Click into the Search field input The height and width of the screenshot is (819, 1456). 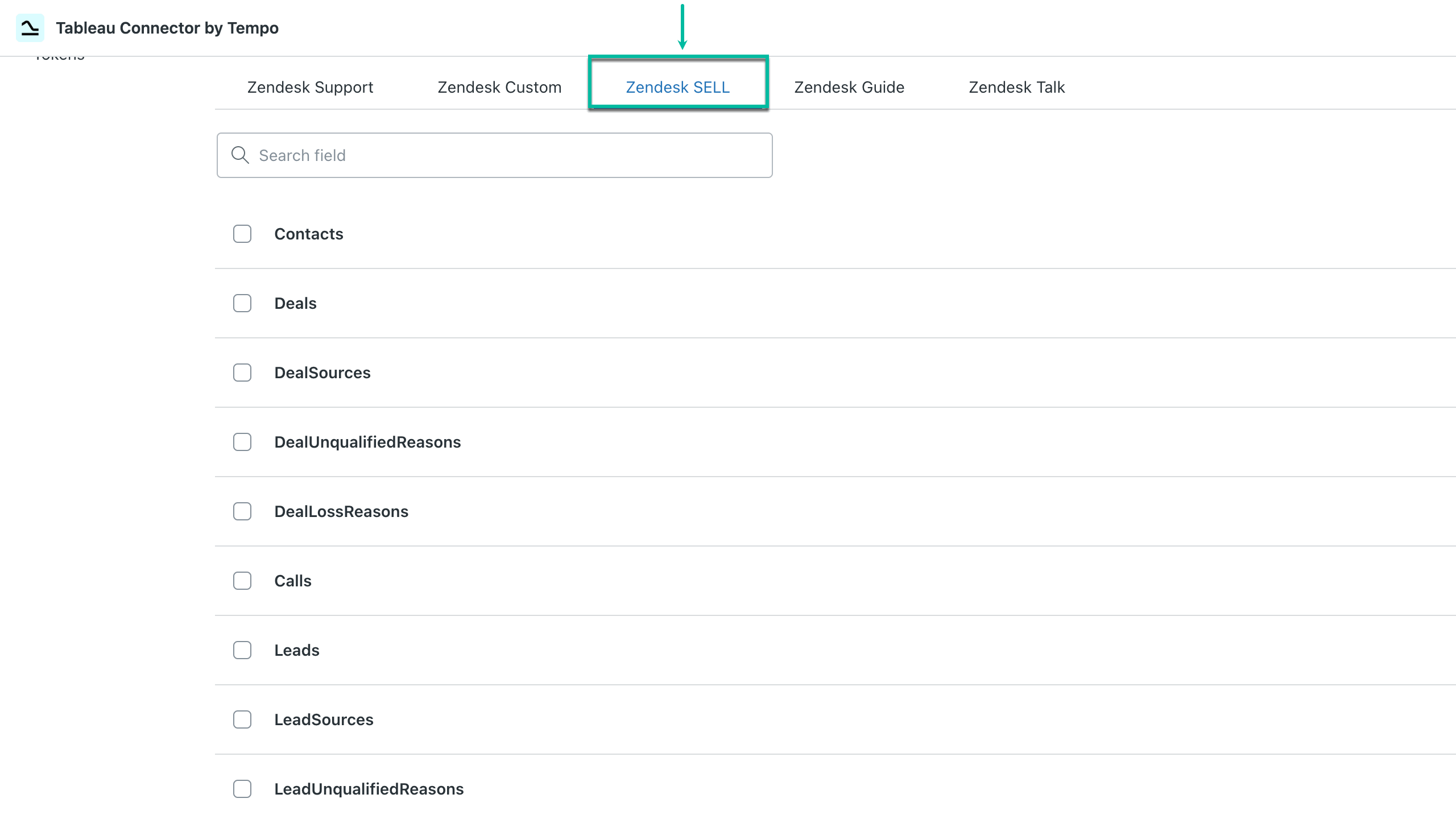pyautogui.click(x=494, y=155)
